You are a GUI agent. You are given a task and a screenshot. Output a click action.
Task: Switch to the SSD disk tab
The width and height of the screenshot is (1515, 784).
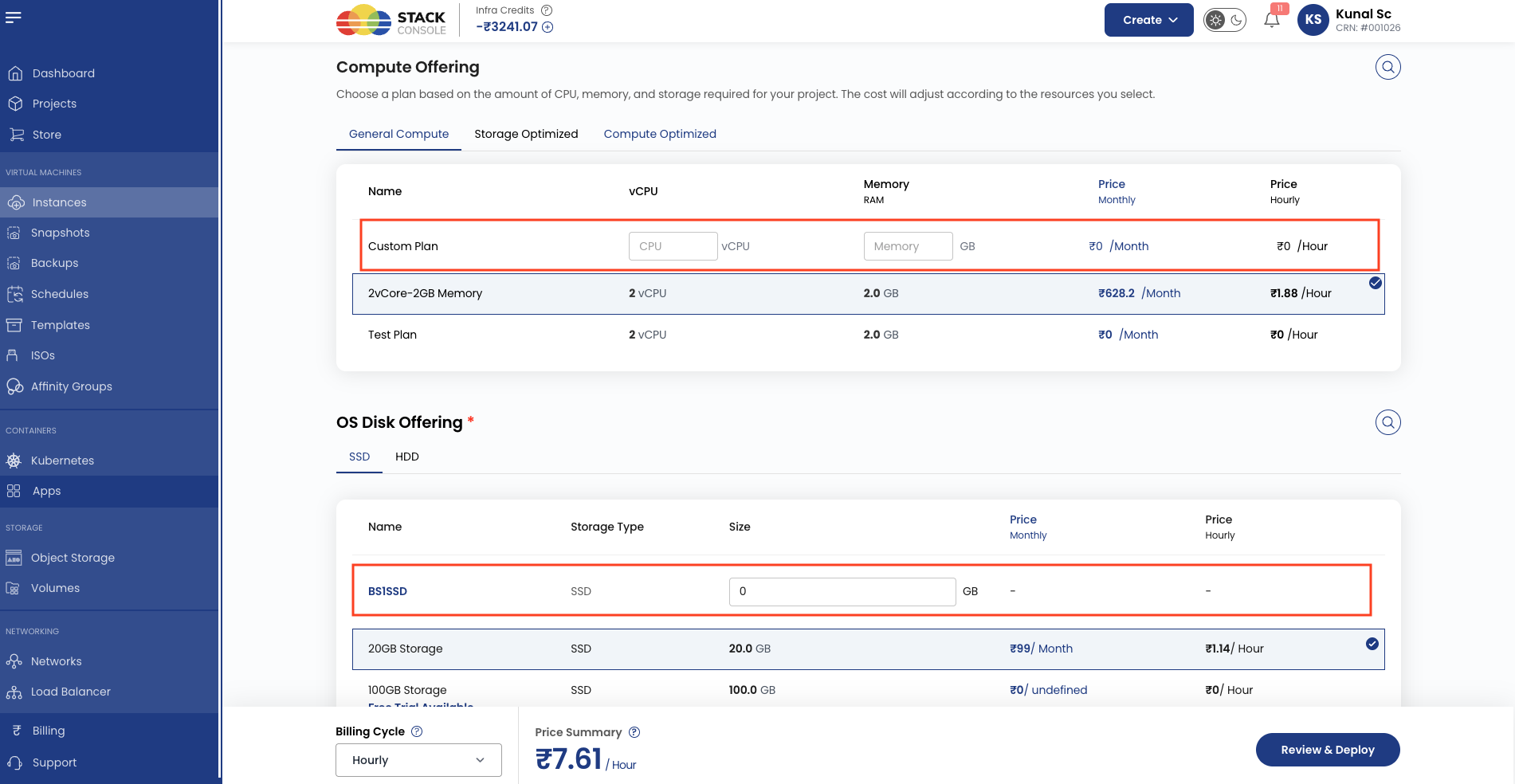pos(359,457)
